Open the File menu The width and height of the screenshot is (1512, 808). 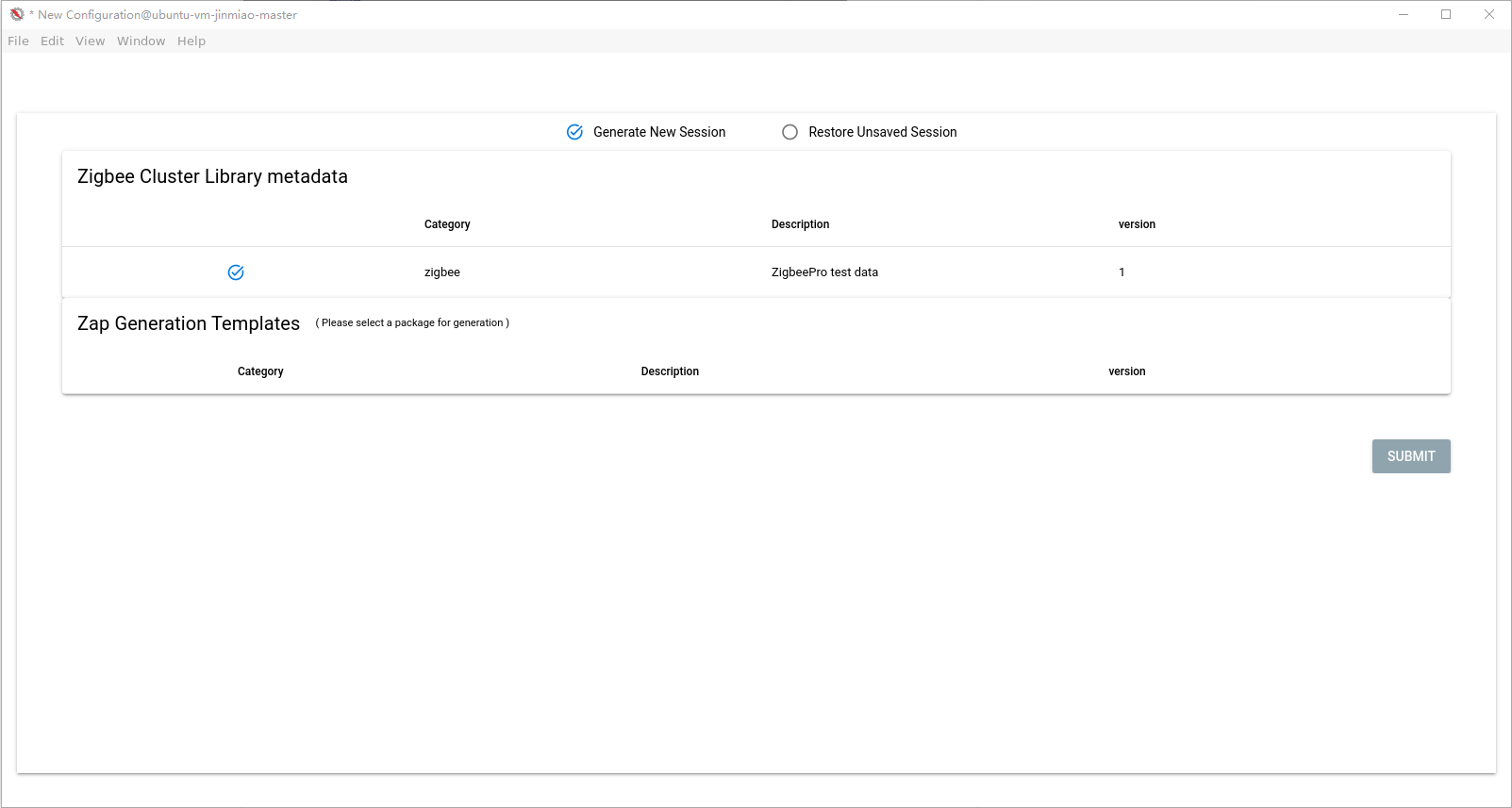[x=18, y=41]
